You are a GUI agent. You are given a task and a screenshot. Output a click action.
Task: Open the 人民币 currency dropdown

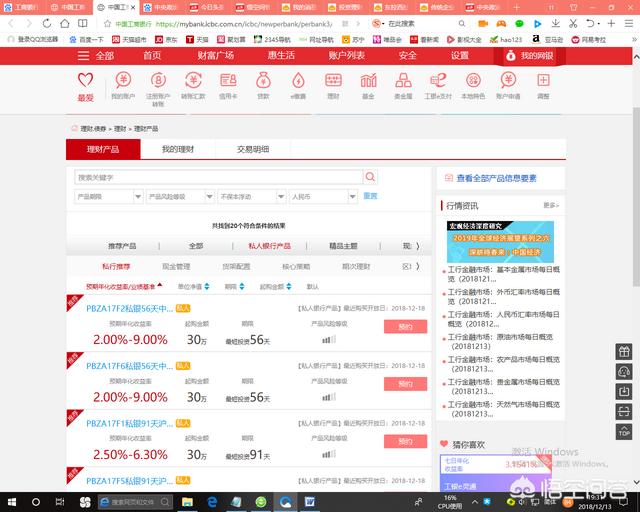[x=323, y=196]
